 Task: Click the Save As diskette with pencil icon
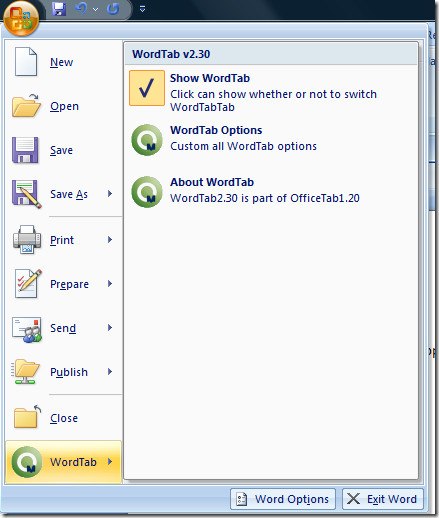click(27, 194)
